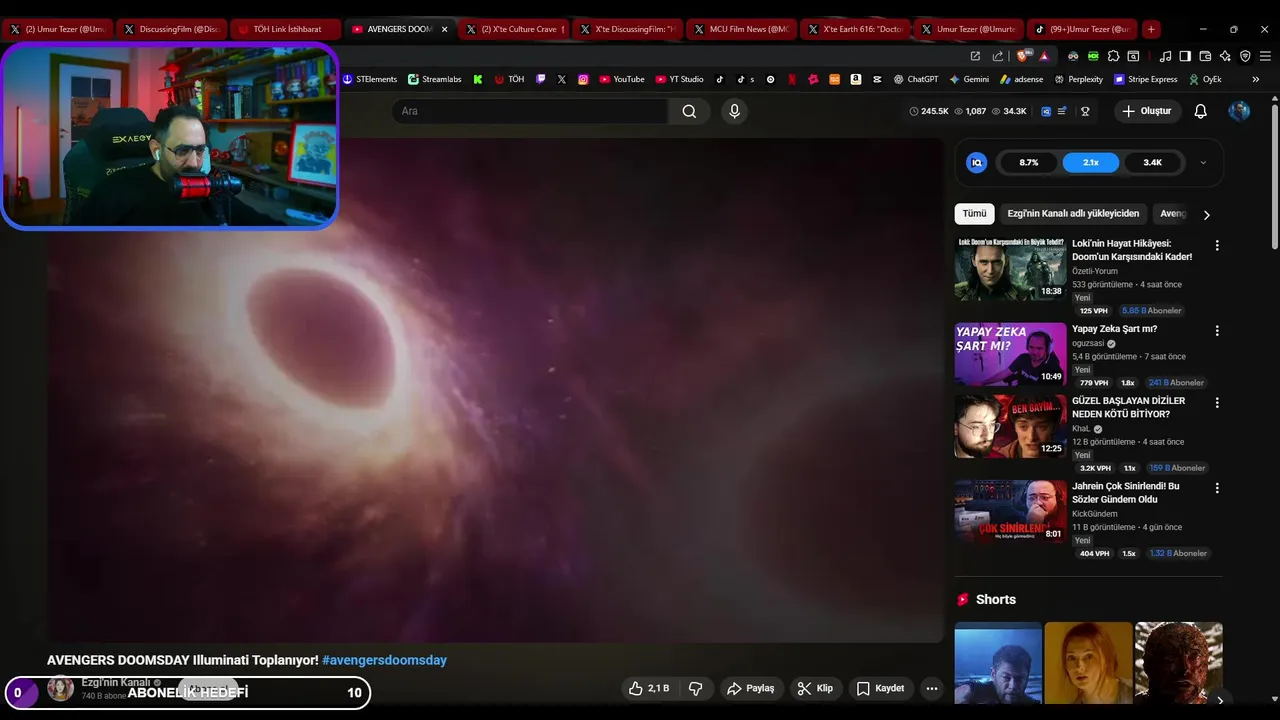Select Ezgi'nin Kanalı adlı yükleyiciden chip
The height and width of the screenshot is (720, 1280).
pos(1073,213)
